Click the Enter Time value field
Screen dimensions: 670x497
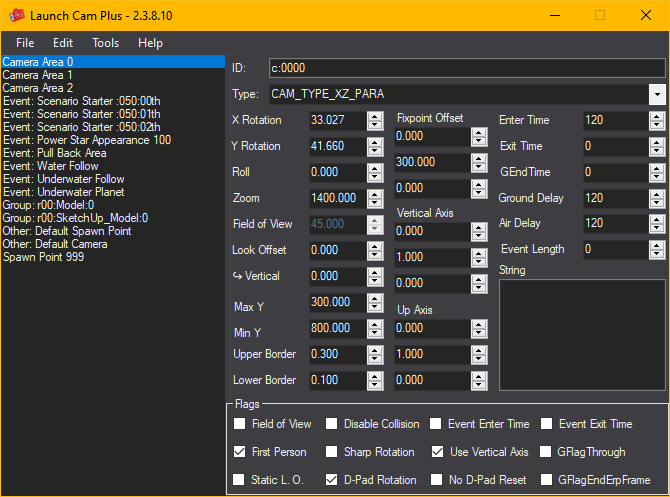click(x=616, y=120)
